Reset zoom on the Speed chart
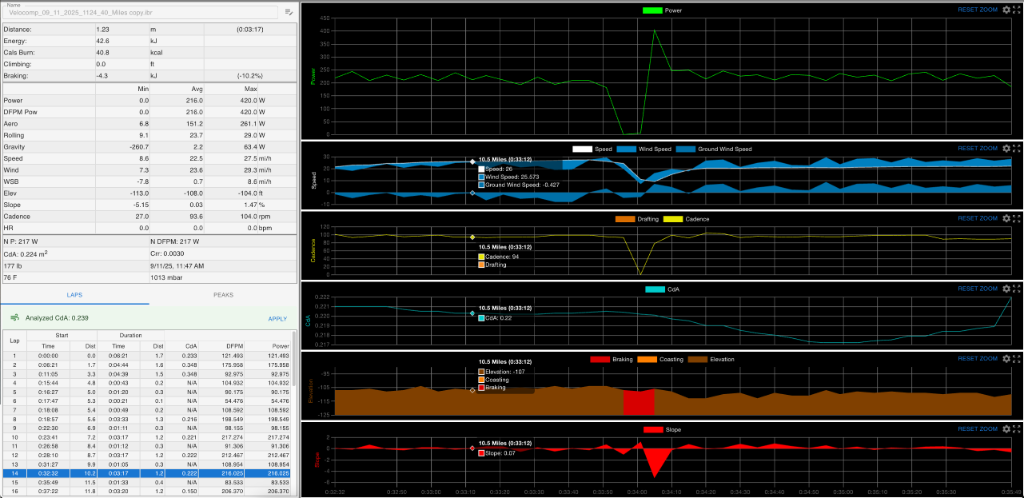1024x498 pixels. pyautogui.click(x=978, y=148)
